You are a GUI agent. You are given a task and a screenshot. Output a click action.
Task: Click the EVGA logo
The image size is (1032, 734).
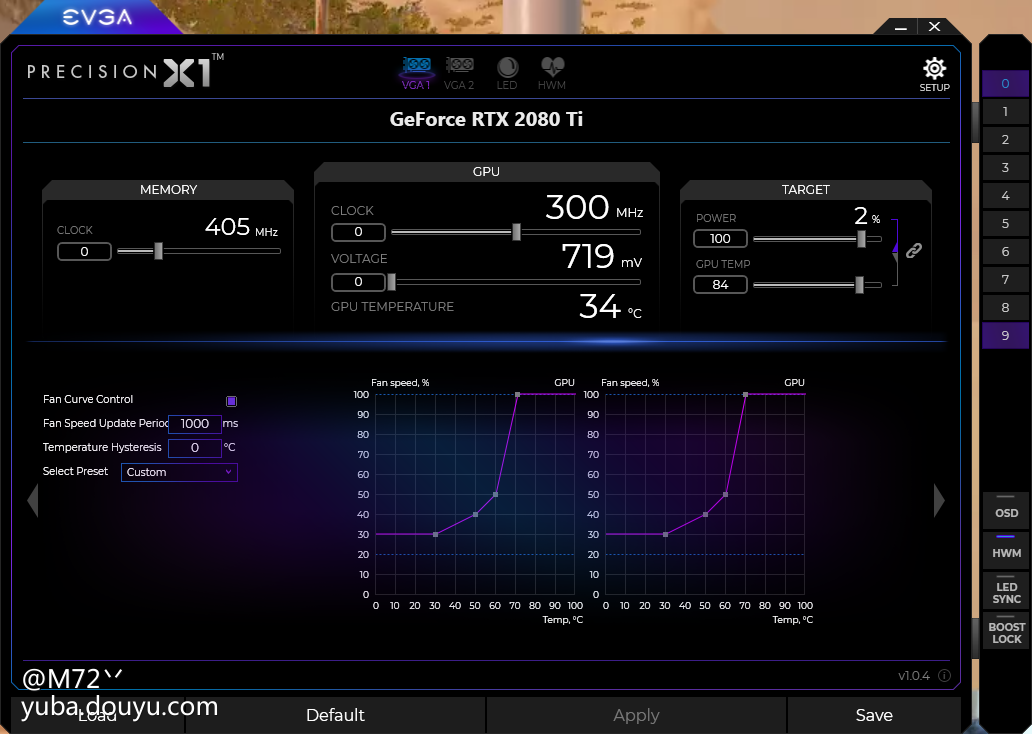tap(97, 18)
